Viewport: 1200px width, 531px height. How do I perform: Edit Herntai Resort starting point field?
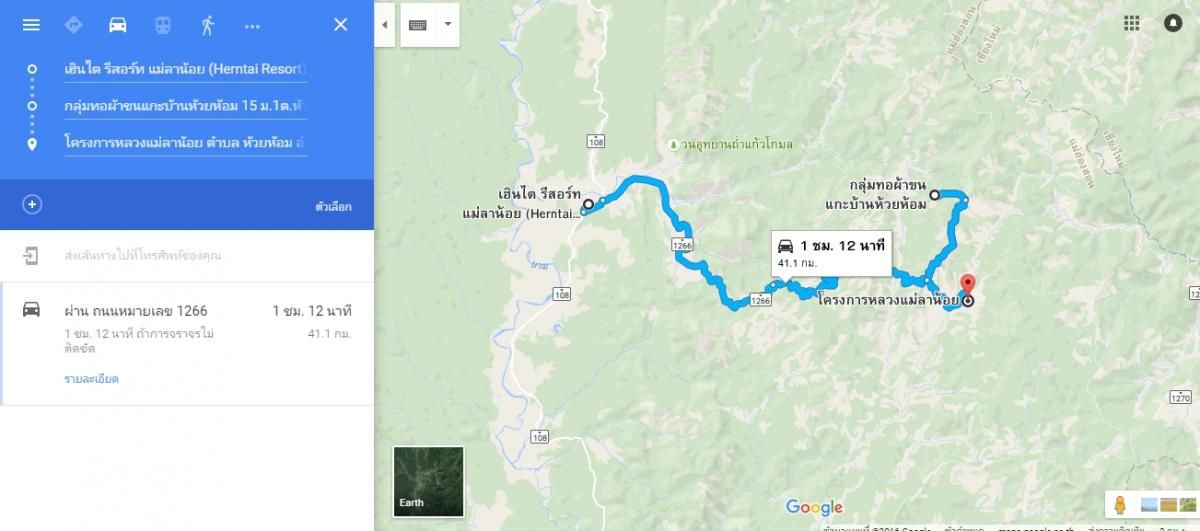click(x=184, y=68)
